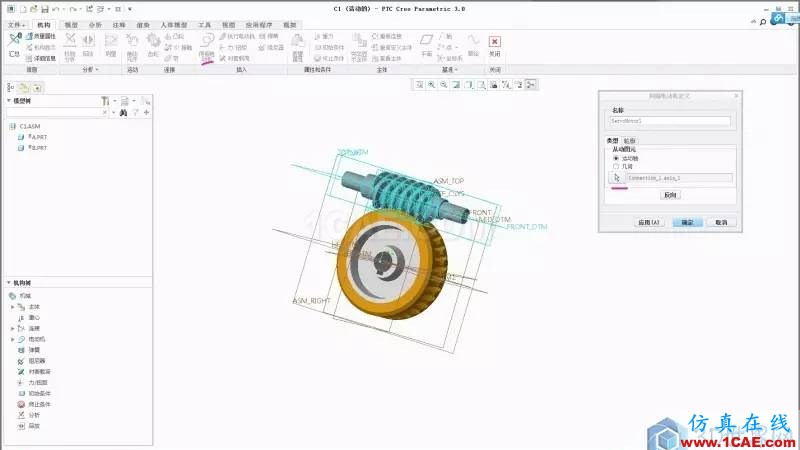Create a datum 平面 plane

427,45
